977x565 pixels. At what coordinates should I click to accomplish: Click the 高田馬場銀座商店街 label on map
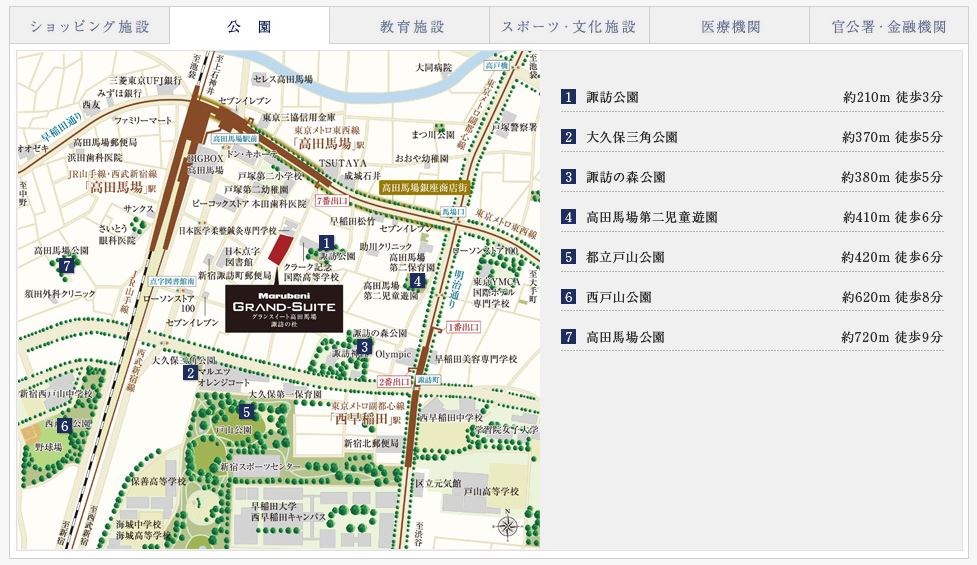click(424, 187)
